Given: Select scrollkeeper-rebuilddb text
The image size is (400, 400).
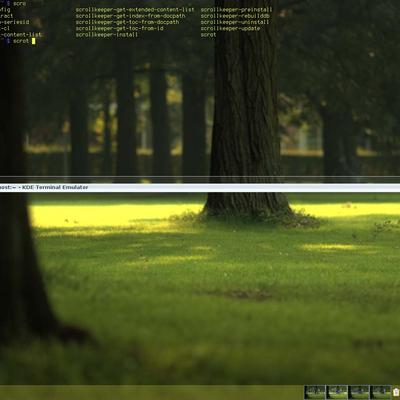Looking at the screenshot, I should (235, 16).
